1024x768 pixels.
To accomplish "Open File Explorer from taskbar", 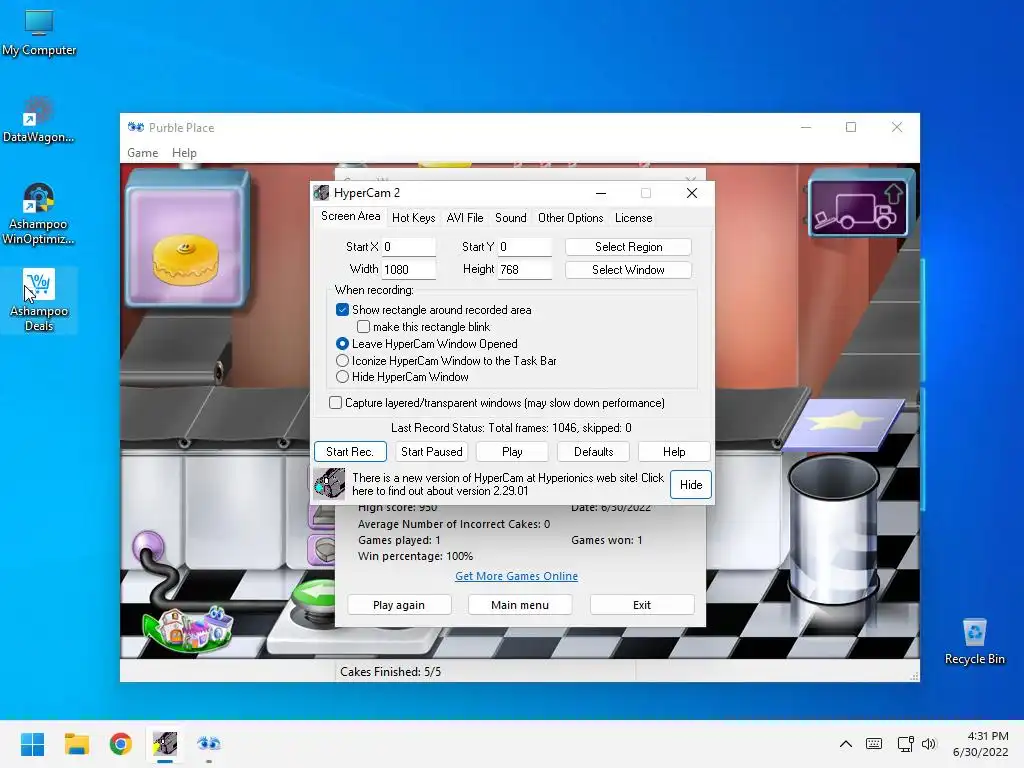I will (76, 744).
